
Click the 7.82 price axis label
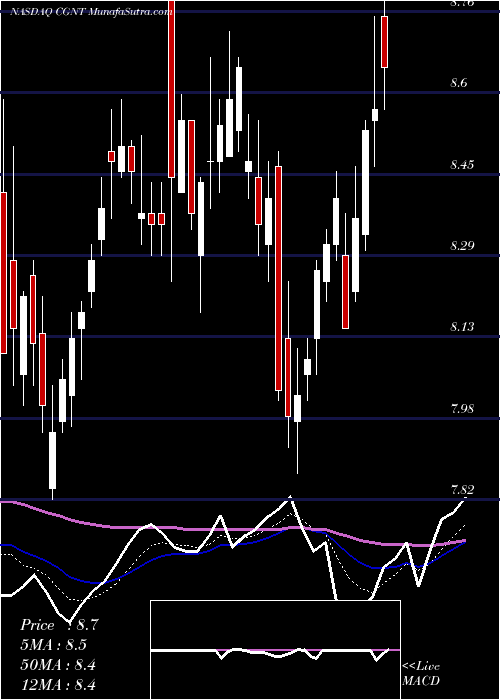pos(462,490)
